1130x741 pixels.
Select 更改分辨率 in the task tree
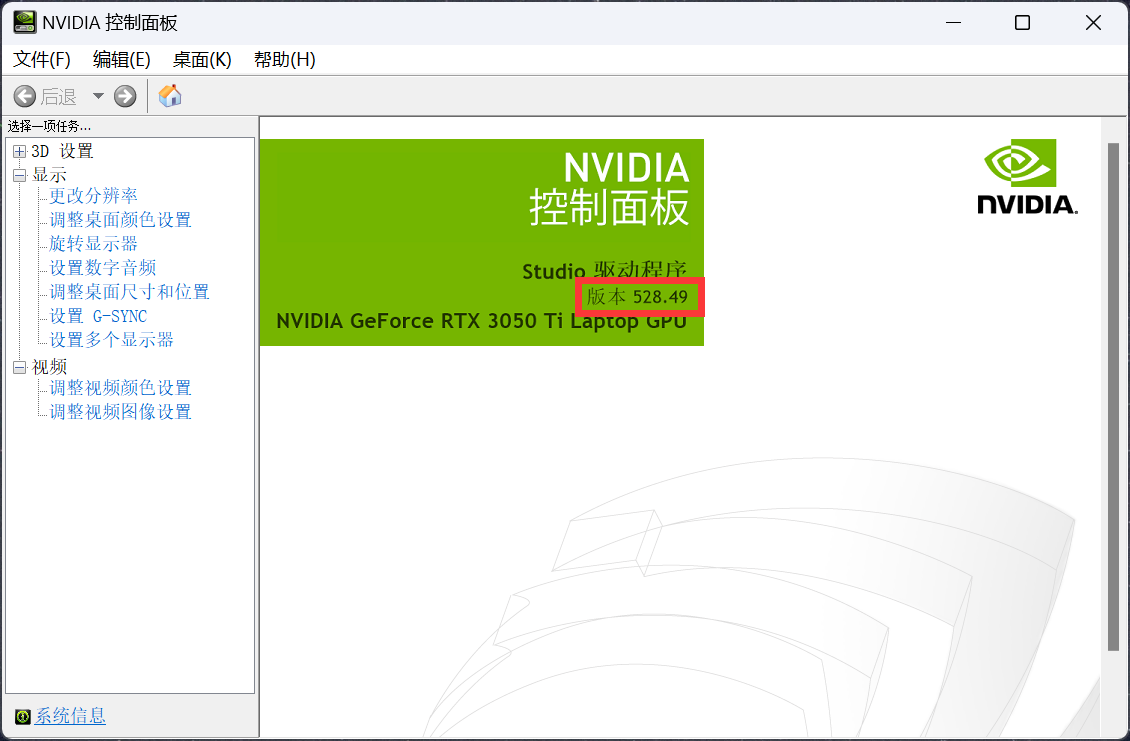(94, 195)
